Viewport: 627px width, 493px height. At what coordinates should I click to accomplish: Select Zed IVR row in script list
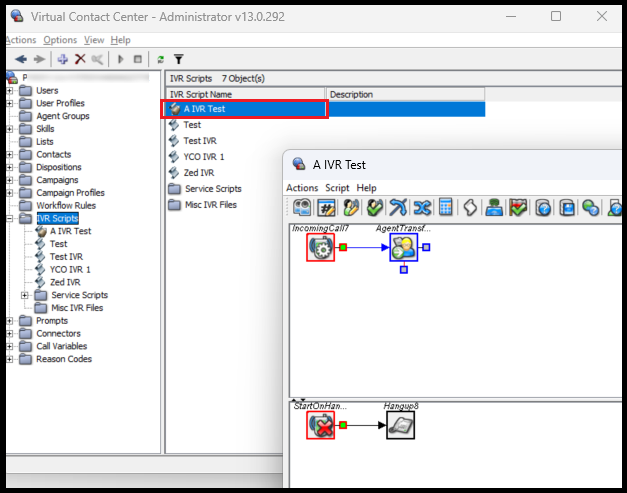199,173
